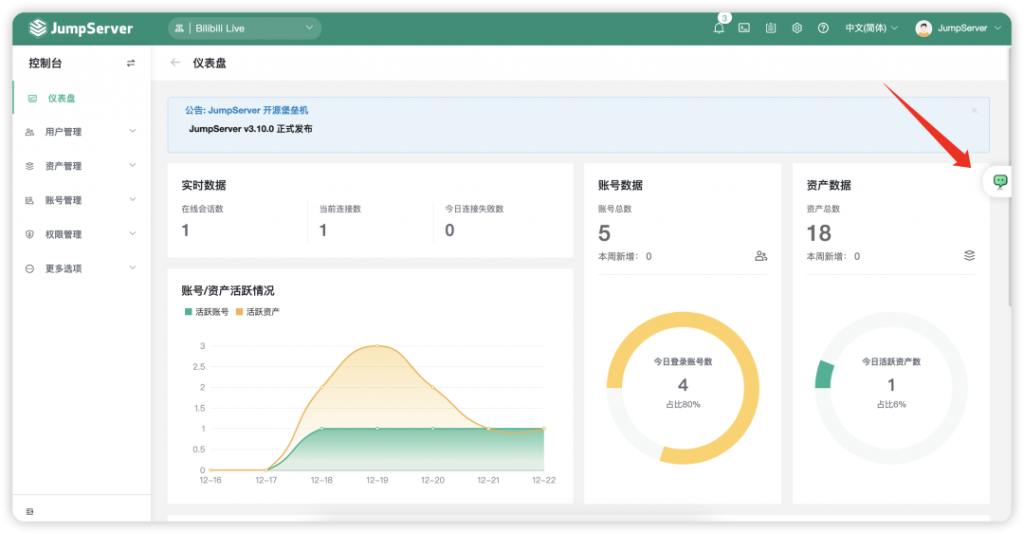The width and height of the screenshot is (1024, 534).
Task: Click the 仪表盘 dashboard icon in sidebar
Action: pyautogui.click(x=32, y=98)
